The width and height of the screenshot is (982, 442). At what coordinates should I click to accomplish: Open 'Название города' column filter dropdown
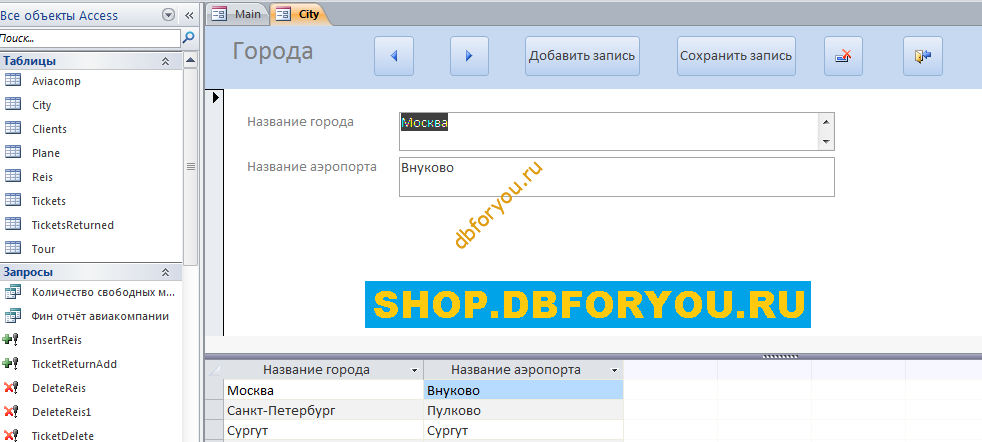414,371
